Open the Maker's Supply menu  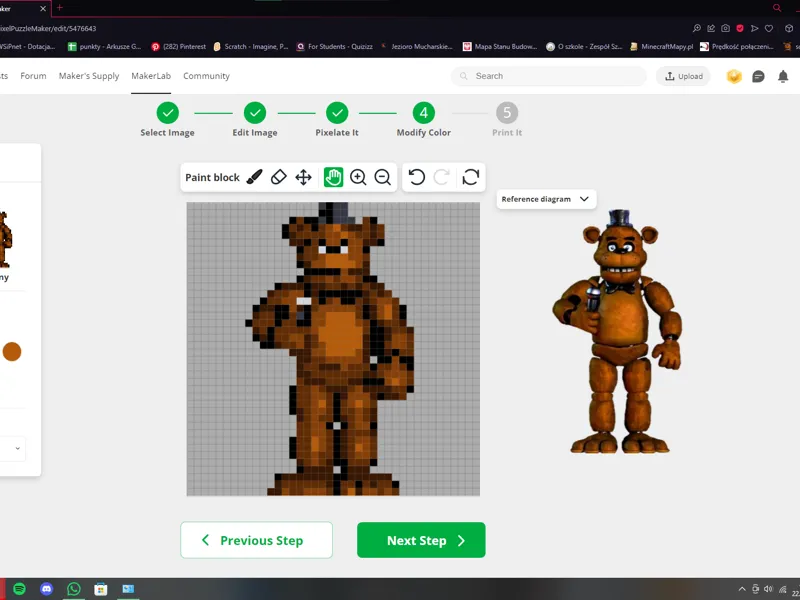click(89, 76)
